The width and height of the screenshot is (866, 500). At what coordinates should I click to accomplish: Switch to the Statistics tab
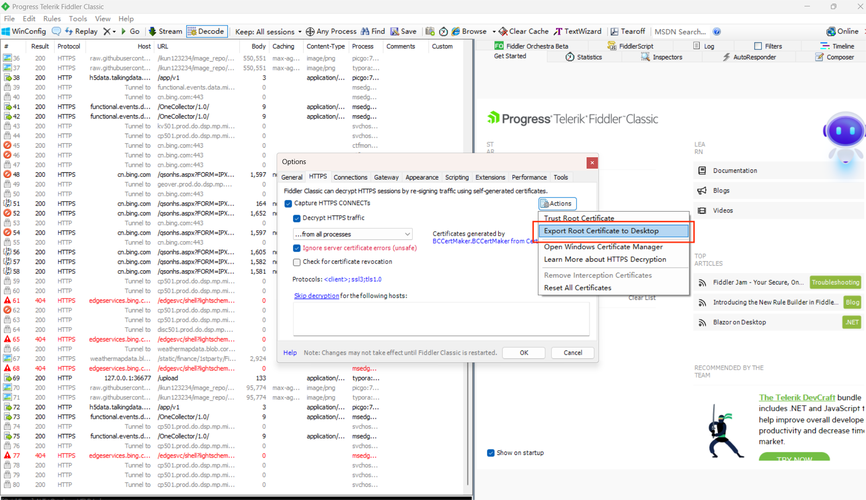[584, 57]
